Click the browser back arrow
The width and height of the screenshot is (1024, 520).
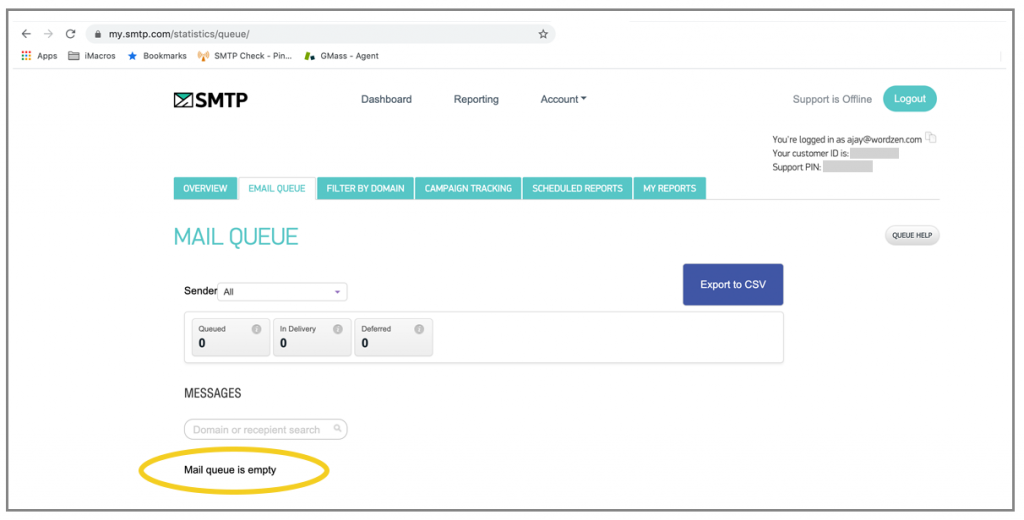(26, 34)
